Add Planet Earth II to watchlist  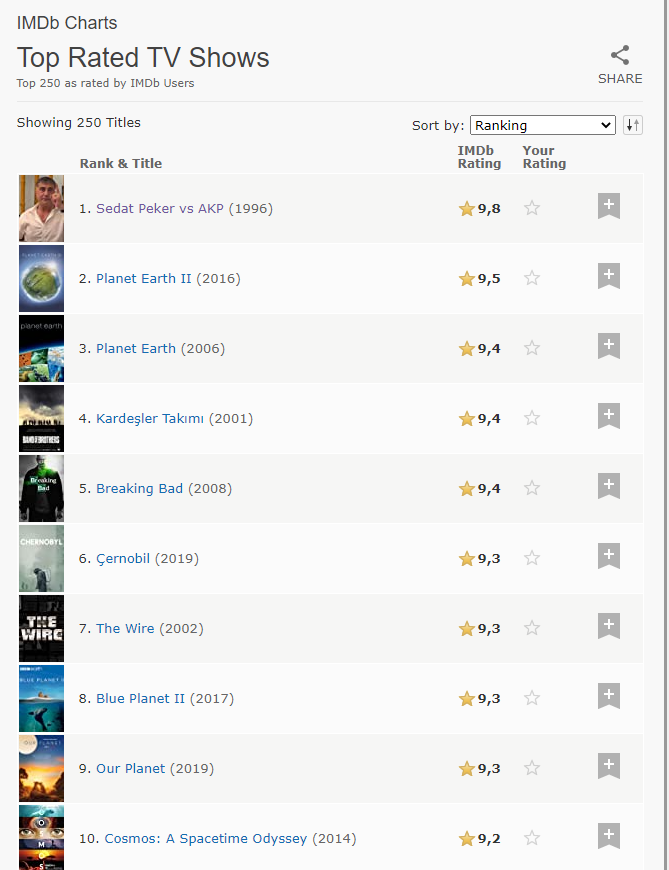(609, 276)
